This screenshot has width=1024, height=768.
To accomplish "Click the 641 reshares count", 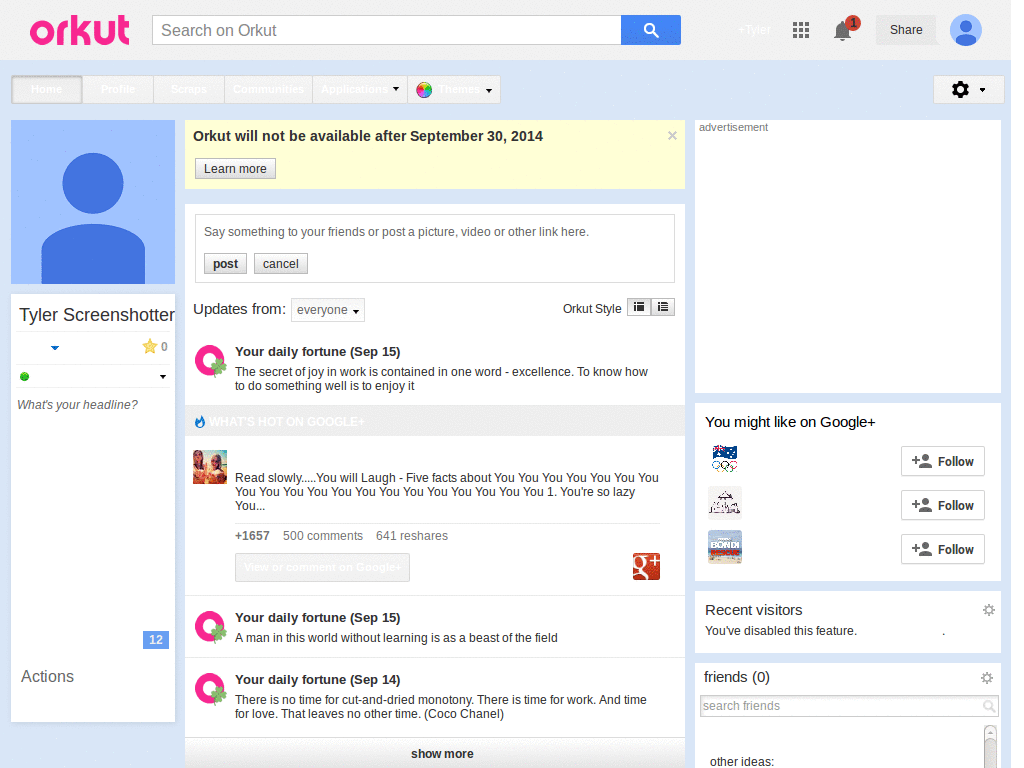I will pos(412,536).
